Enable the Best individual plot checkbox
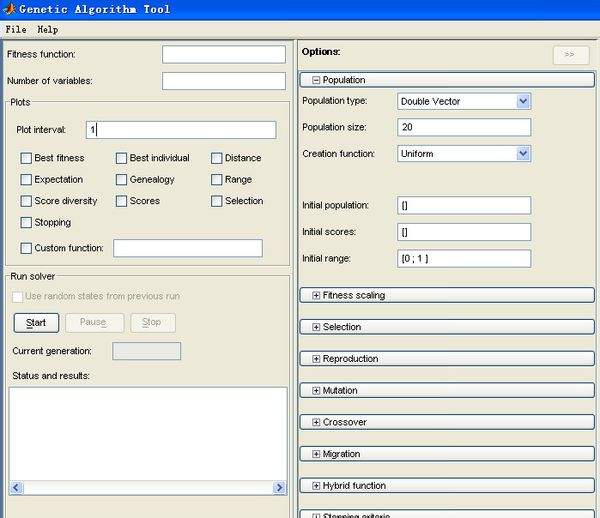This screenshot has height=518, width=600. (121, 158)
